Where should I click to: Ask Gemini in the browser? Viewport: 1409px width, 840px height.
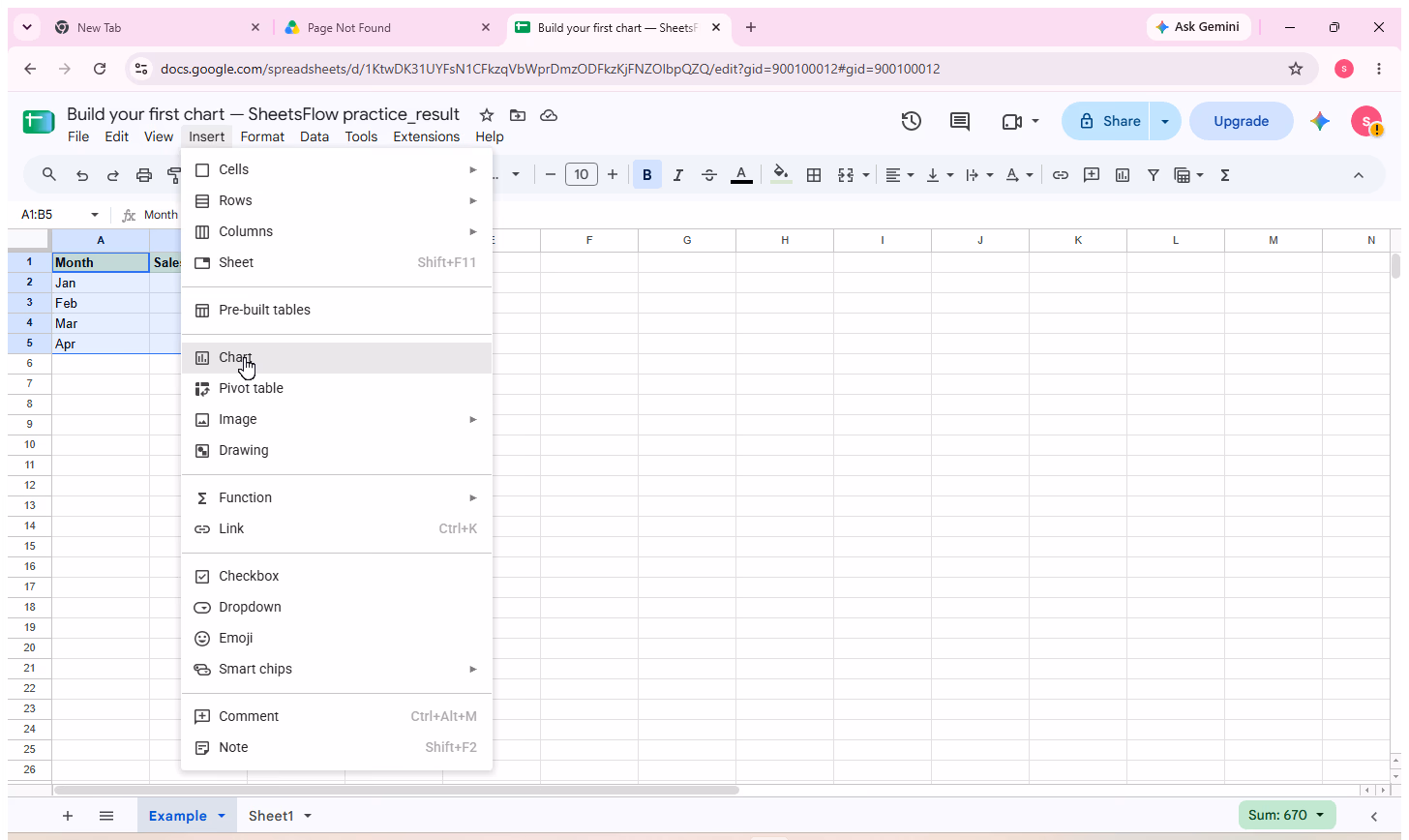1198,27
